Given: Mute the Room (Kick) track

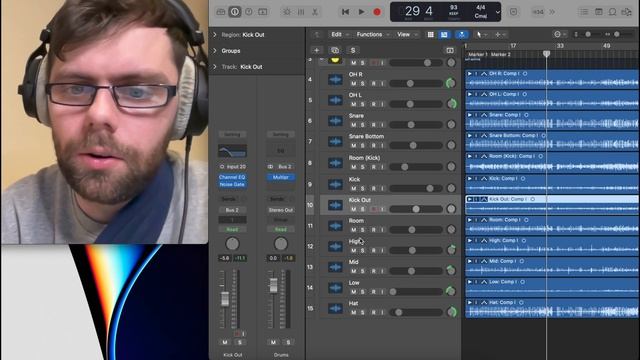Looking at the screenshot, I should pos(353,167).
